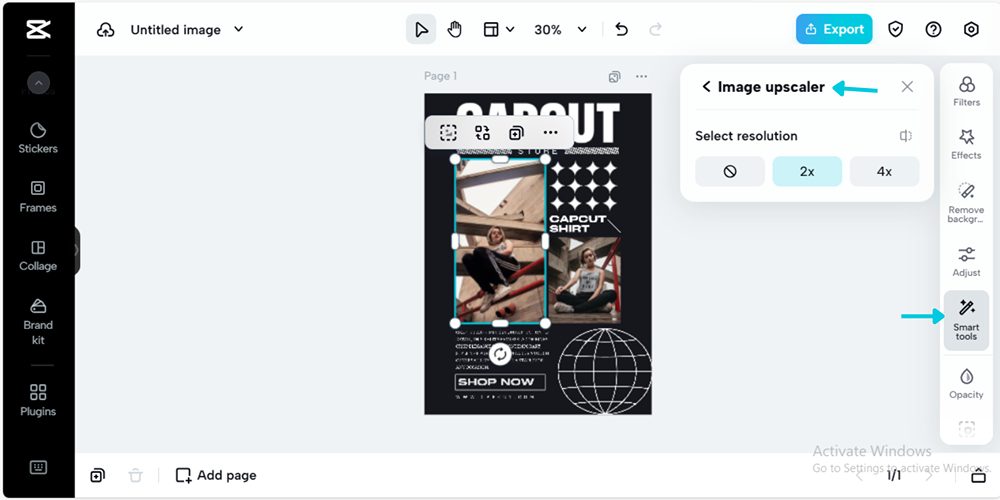Select the pointer select tool
Screen dimensions: 1000x500
click(x=421, y=29)
